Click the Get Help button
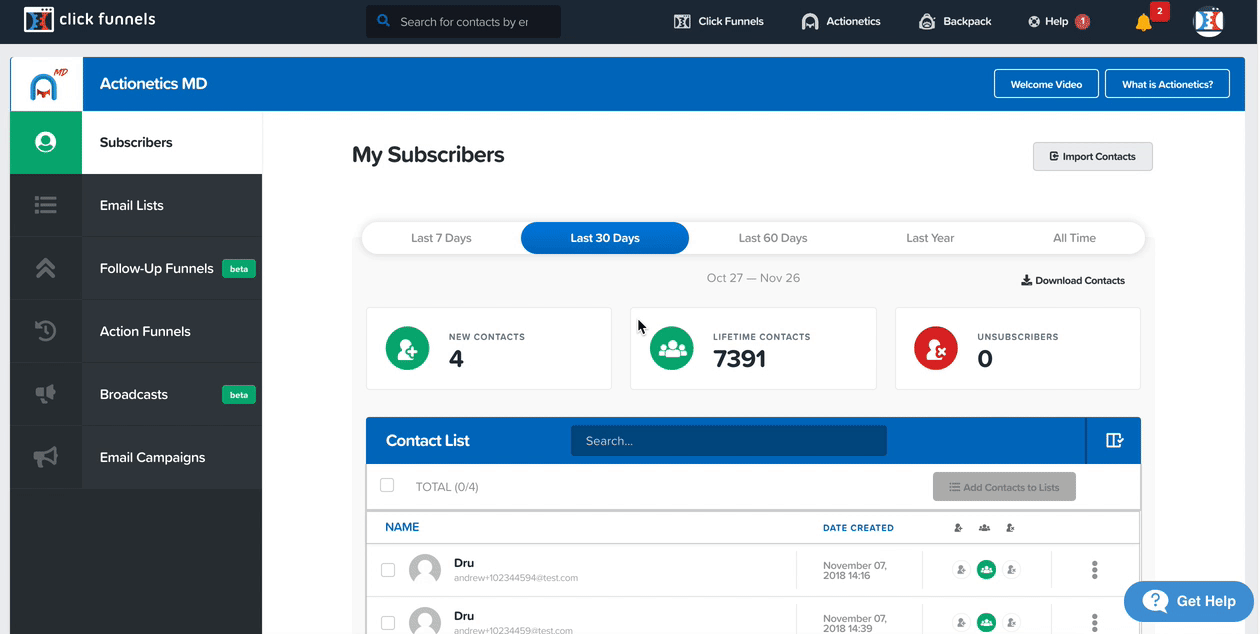 (1188, 601)
